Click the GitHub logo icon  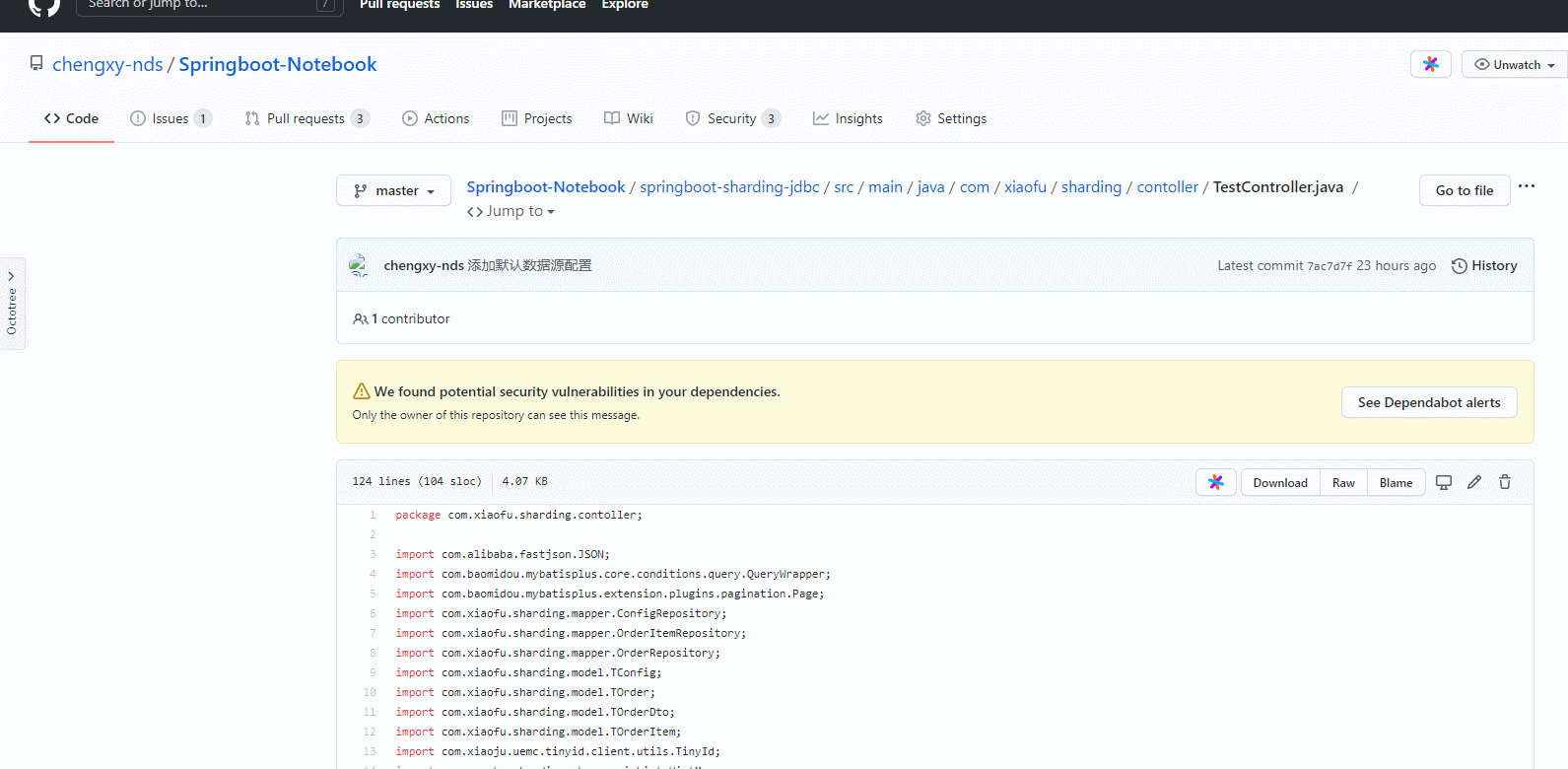[x=44, y=6]
